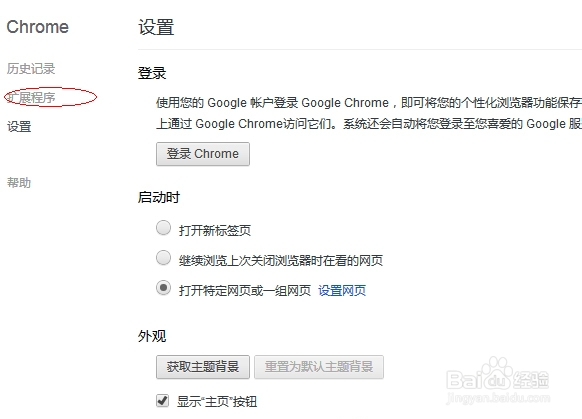This screenshot has width=582, height=419.
Task: Open 帮助 in the sidebar
Action: point(19,183)
